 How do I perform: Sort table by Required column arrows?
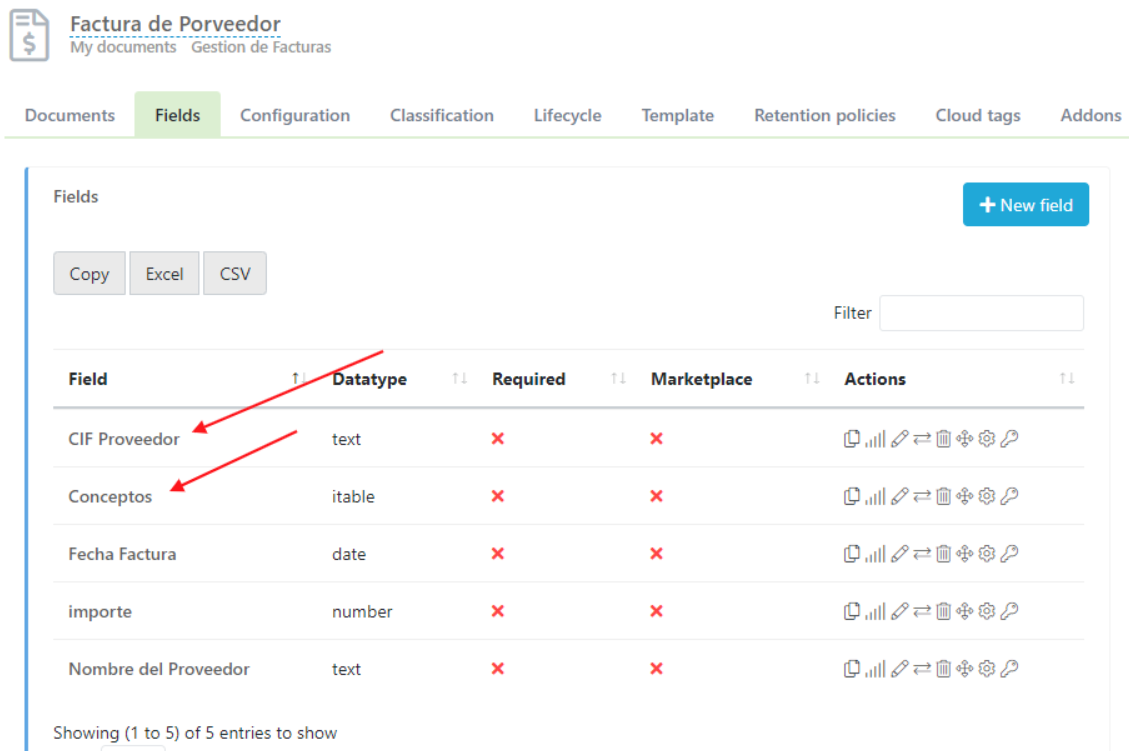coord(618,379)
